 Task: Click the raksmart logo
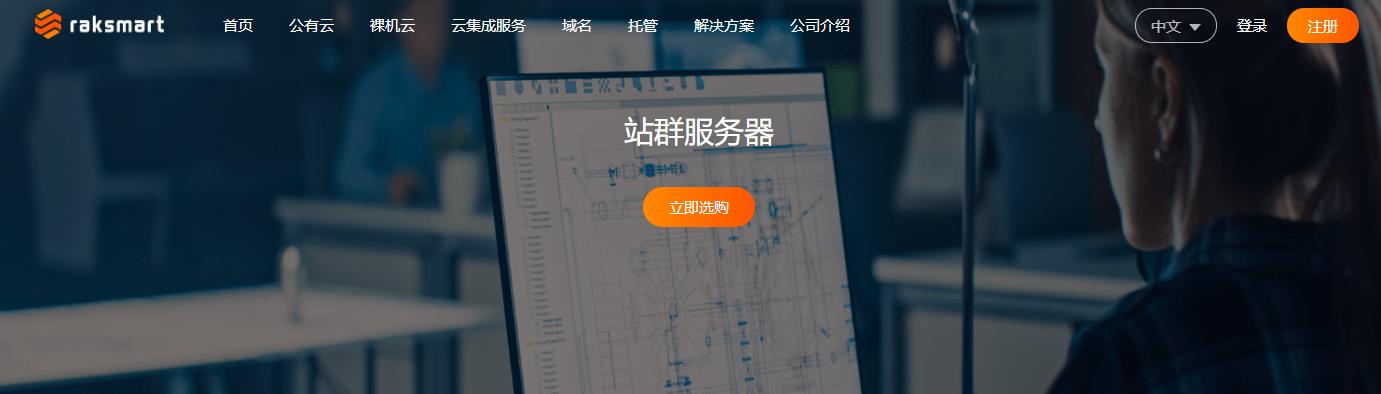click(x=98, y=24)
